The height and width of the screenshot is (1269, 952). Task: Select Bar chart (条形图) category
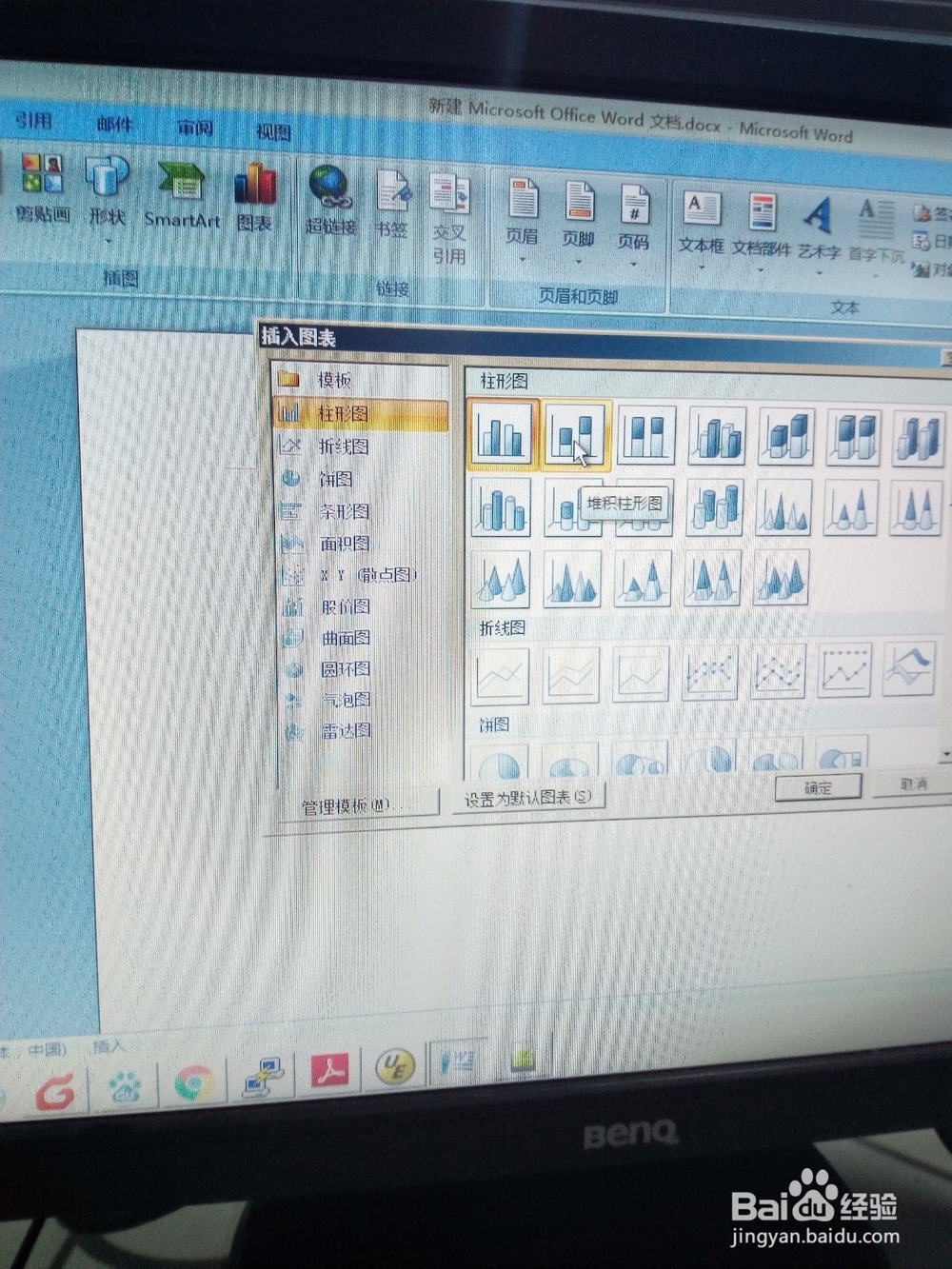point(361,511)
